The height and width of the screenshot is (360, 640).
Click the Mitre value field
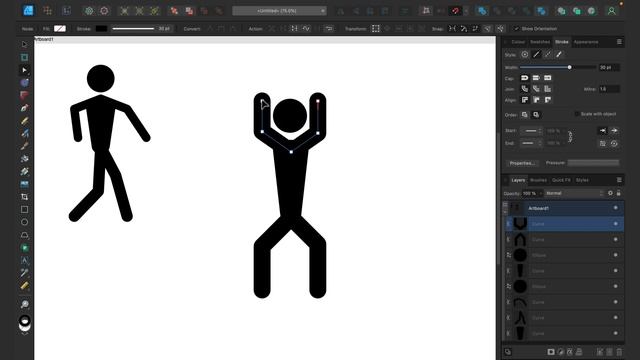tap(609, 89)
